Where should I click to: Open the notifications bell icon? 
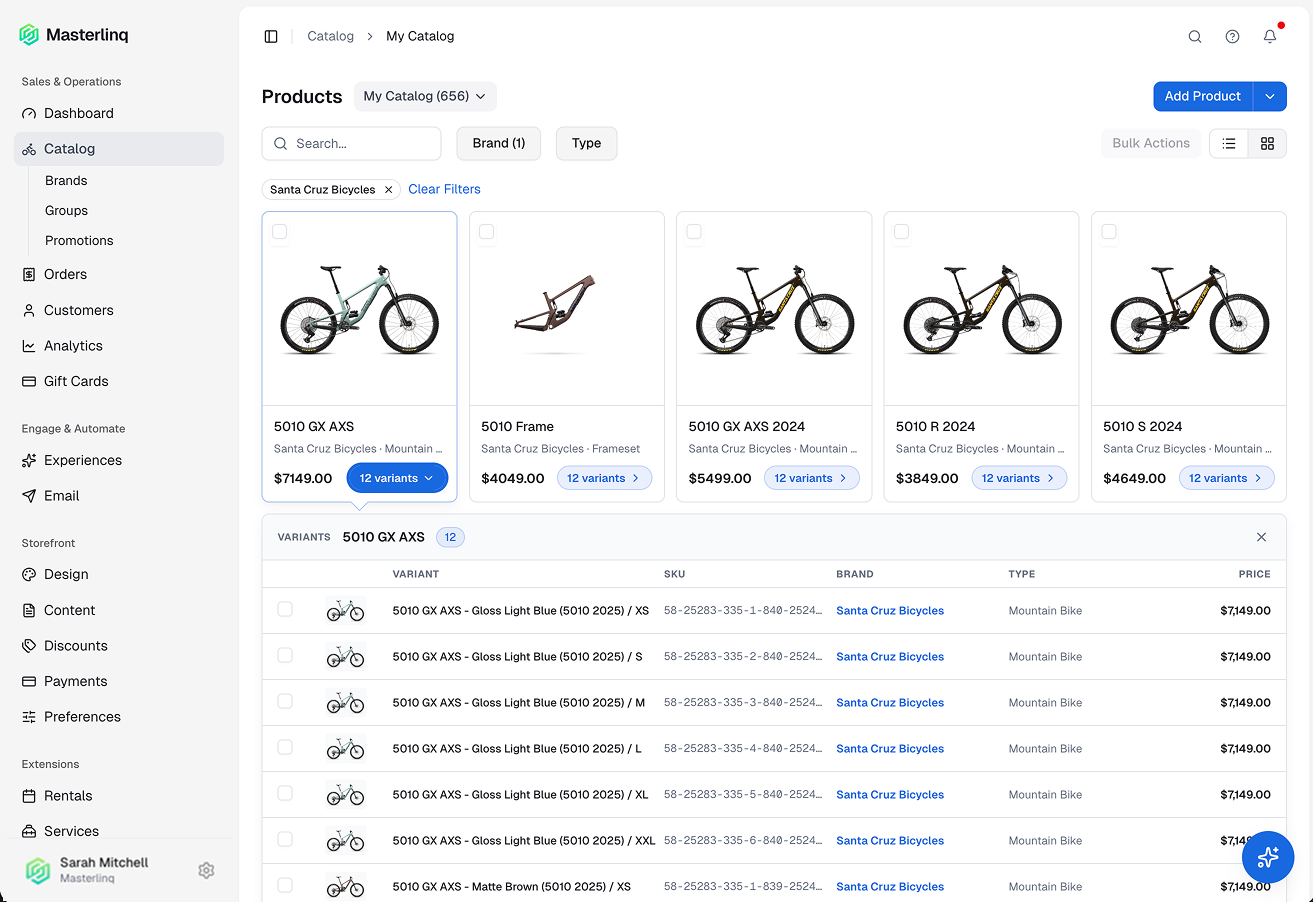(1270, 36)
